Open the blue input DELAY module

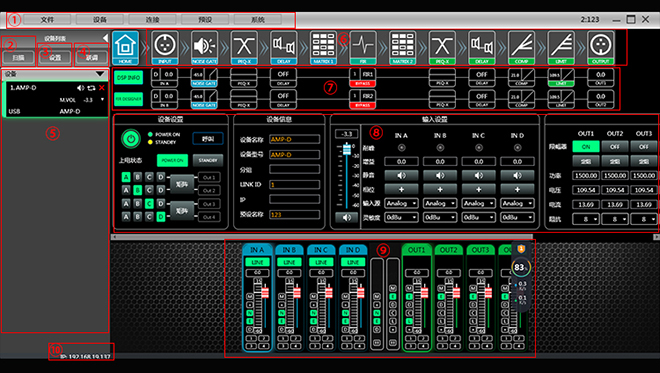(x=283, y=47)
